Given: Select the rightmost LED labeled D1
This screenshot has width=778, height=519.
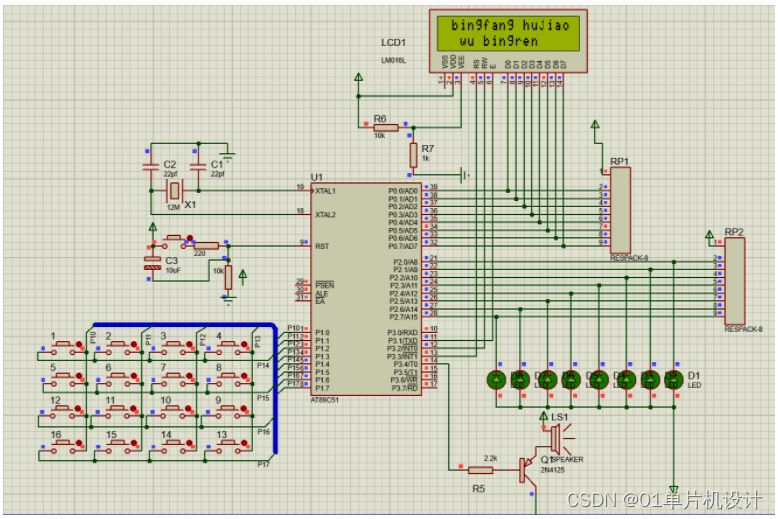Looking at the screenshot, I should pyautogui.click(x=673, y=380).
